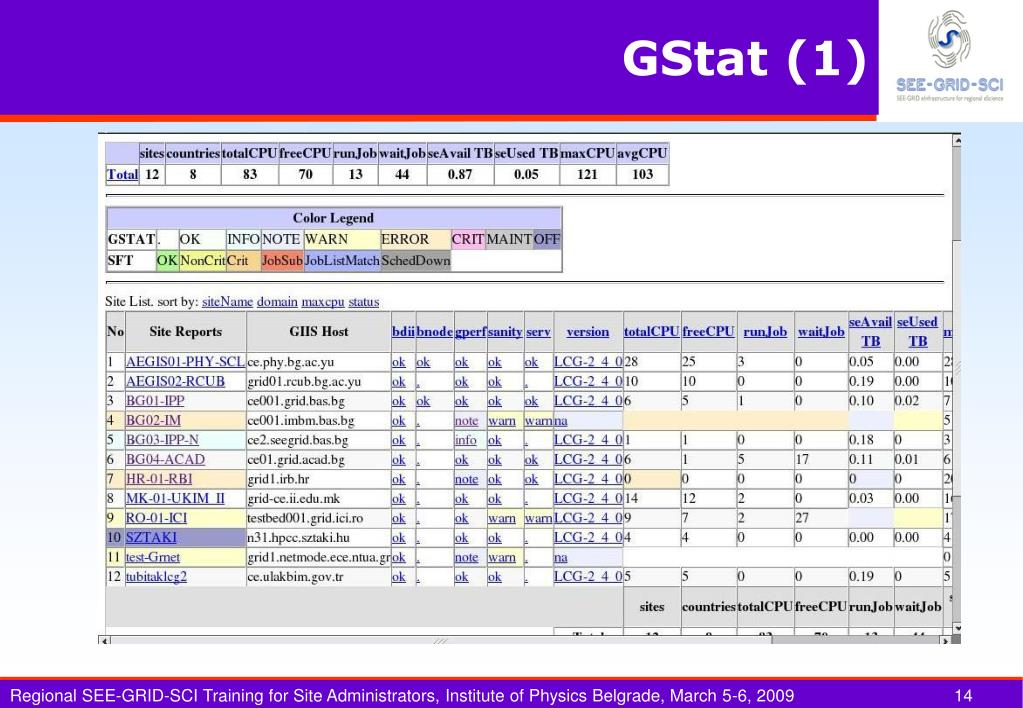Image resolution: width=1023 pixels, height=708 pixels.
Task: Click the version column header link
Action: click(588, 331)
